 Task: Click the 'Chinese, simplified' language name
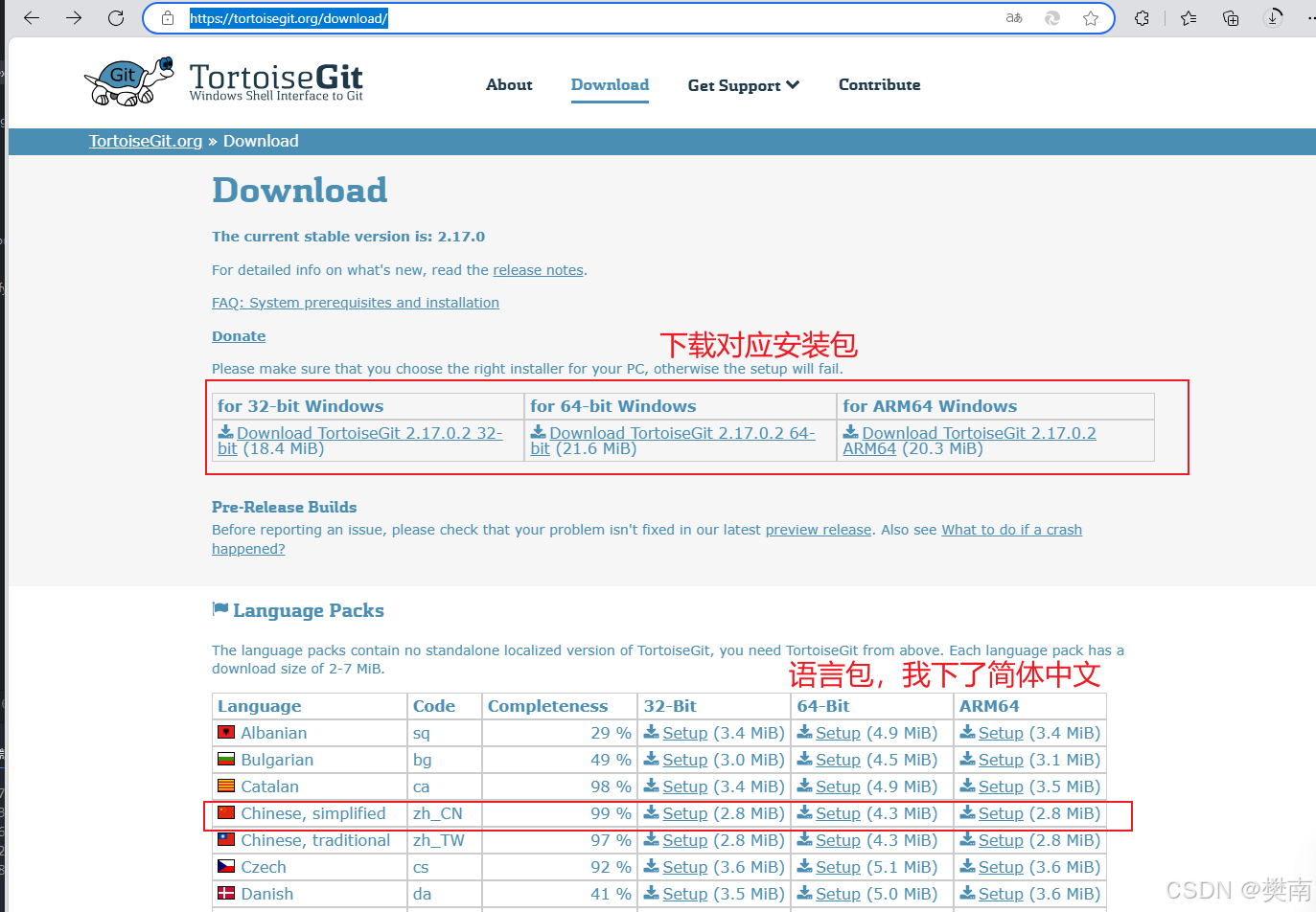313,813
